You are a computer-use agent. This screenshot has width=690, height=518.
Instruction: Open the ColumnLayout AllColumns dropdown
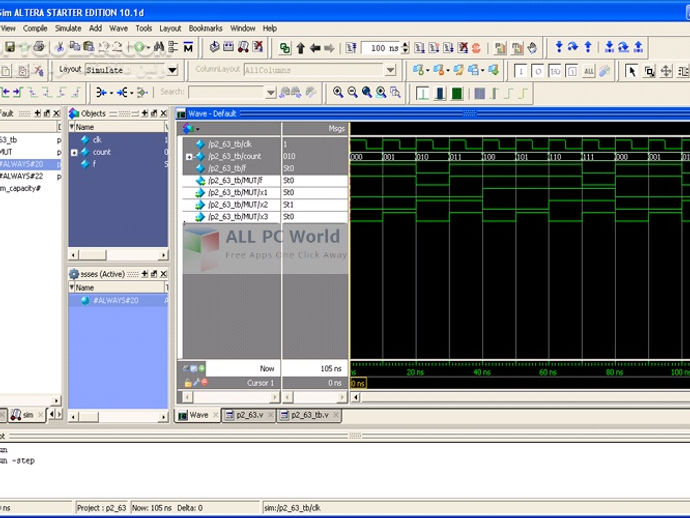pyautogui.click(x=389, y=70)
